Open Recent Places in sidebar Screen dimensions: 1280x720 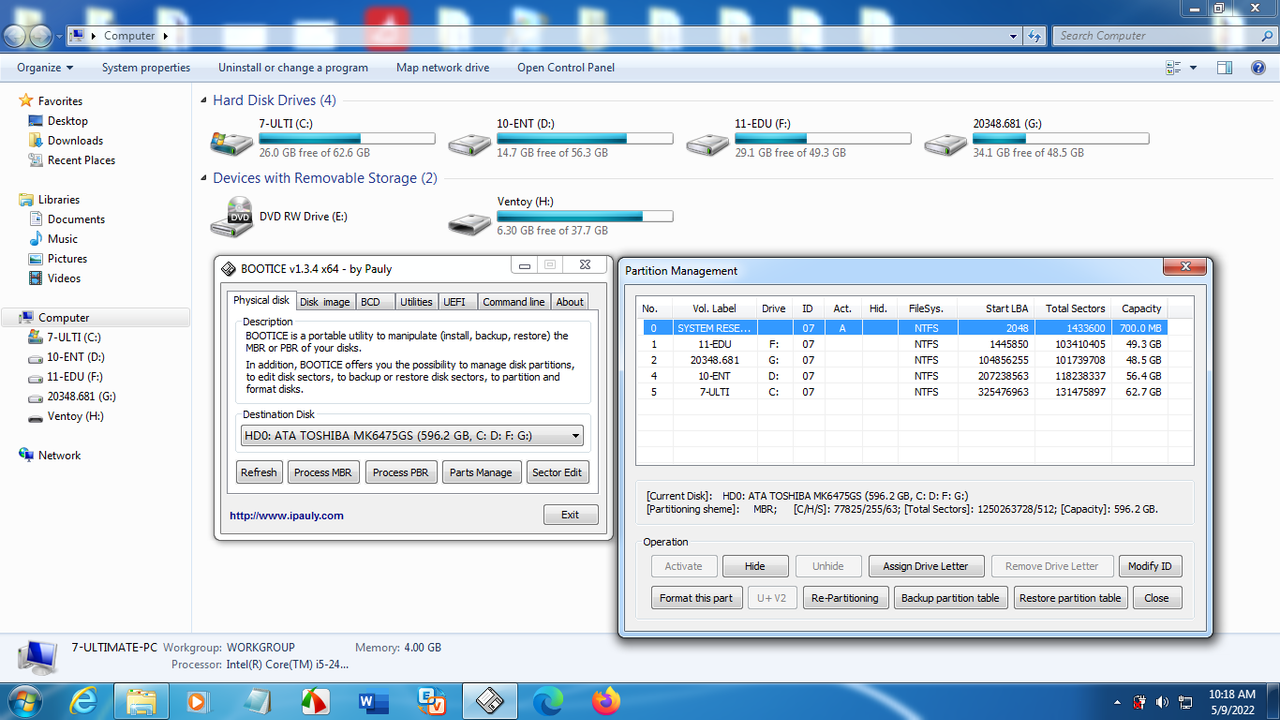pyautogui.click(x=81, y=160)
